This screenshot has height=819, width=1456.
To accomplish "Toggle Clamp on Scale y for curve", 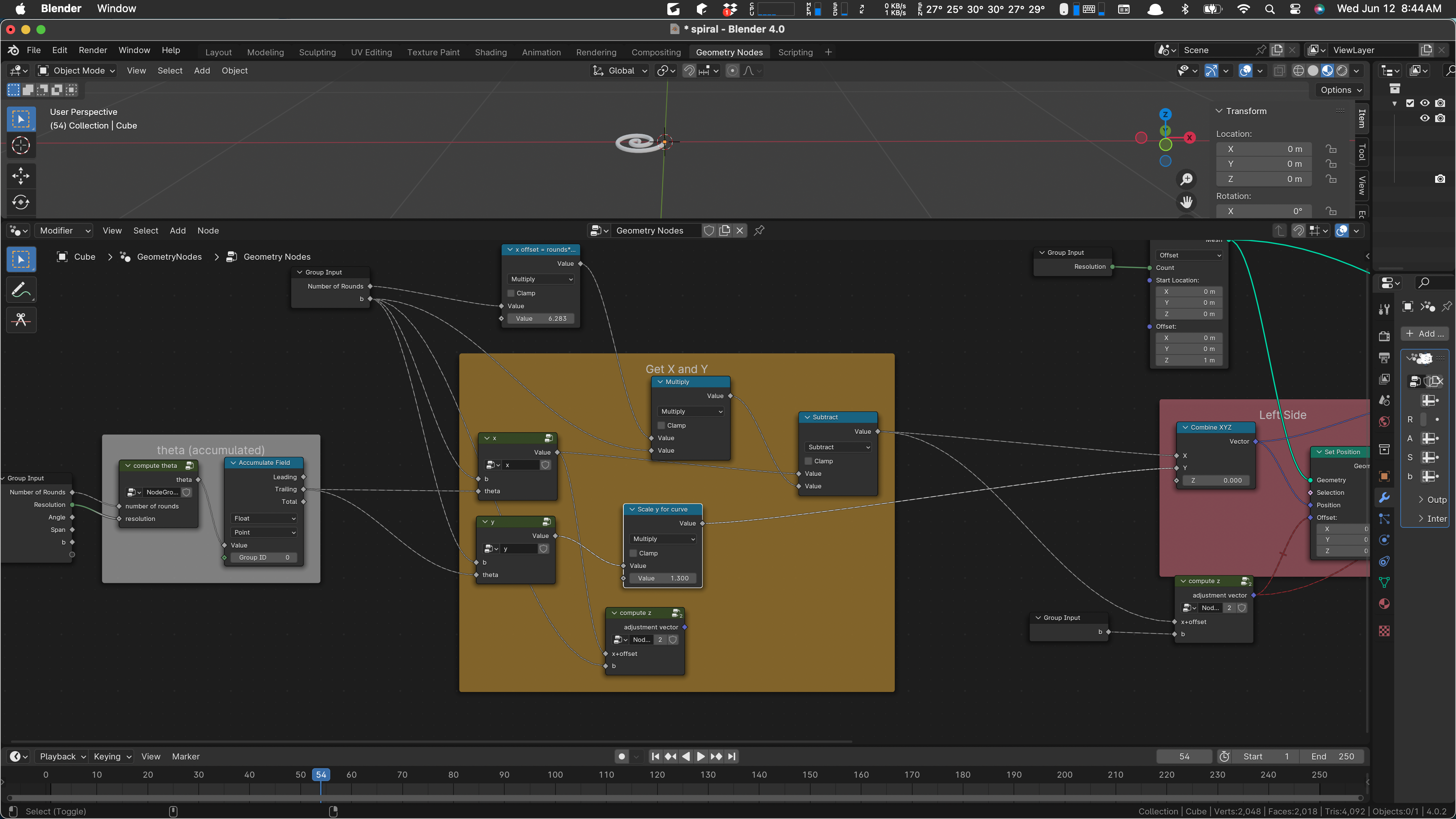I will pyautogui.click(x=633, y=553).
